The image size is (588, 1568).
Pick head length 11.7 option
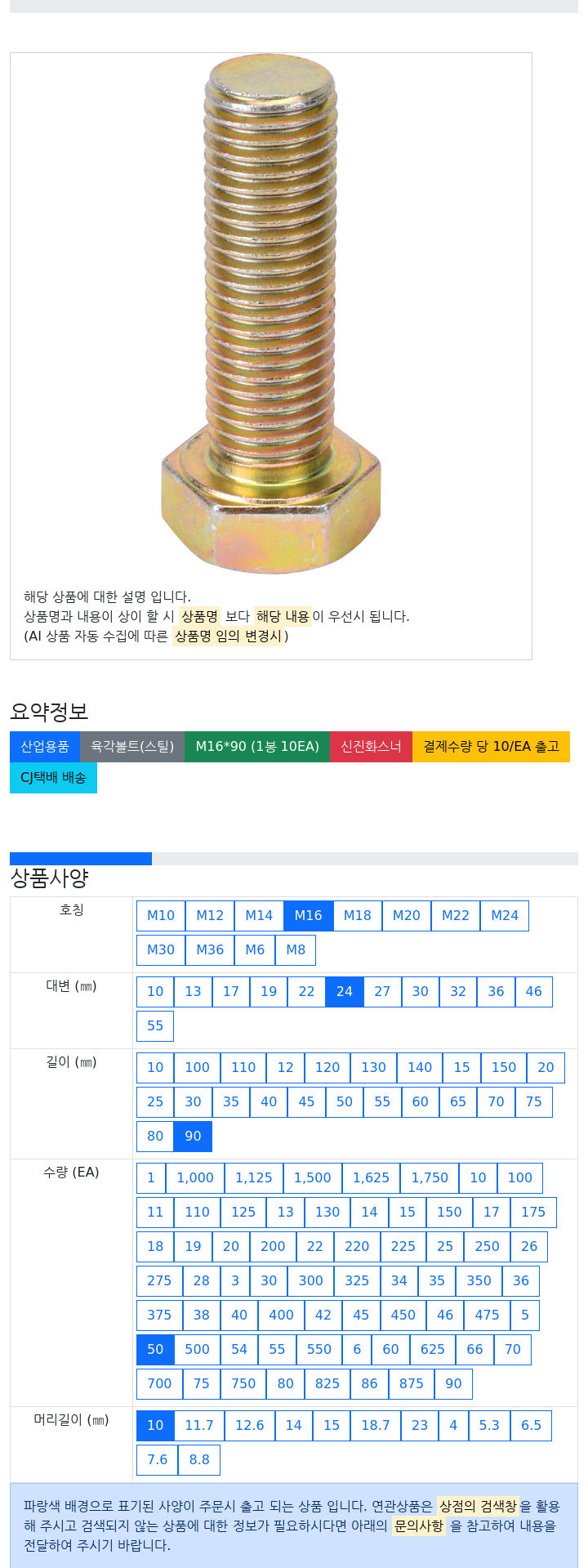(x=199, y=1425)
